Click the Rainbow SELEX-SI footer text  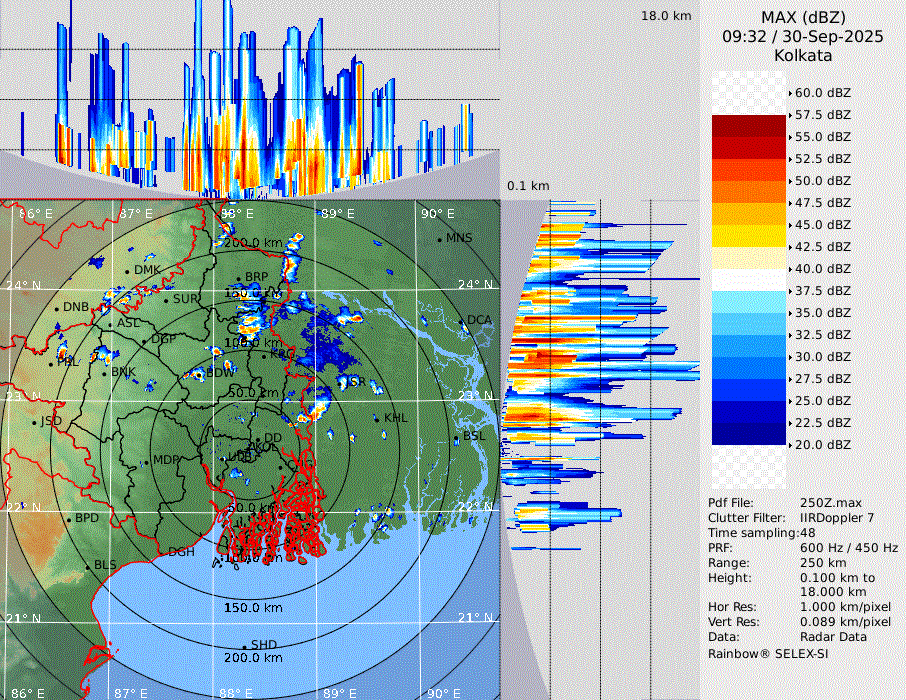tap(768, 653)
